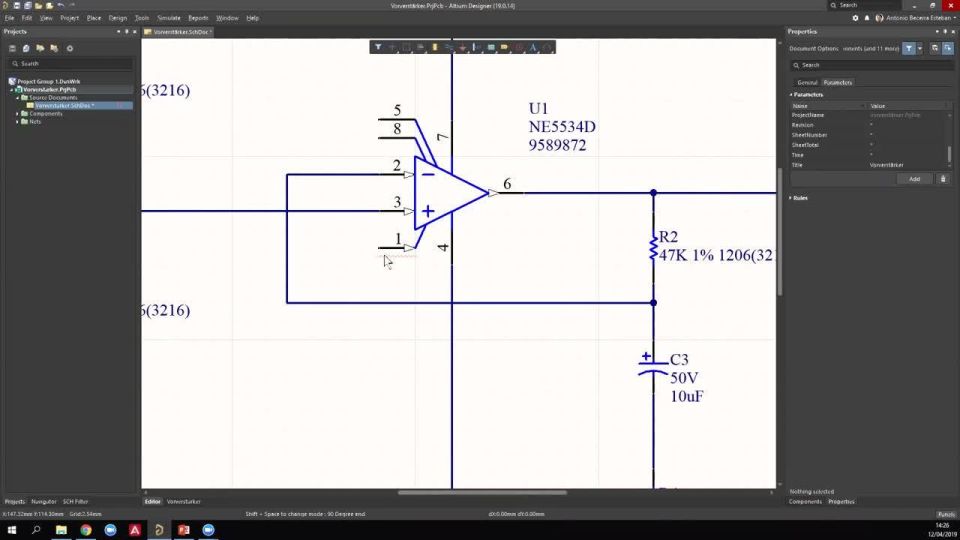
Task: Click the trash delete icon in Parameters
Action: click(943, 179)
